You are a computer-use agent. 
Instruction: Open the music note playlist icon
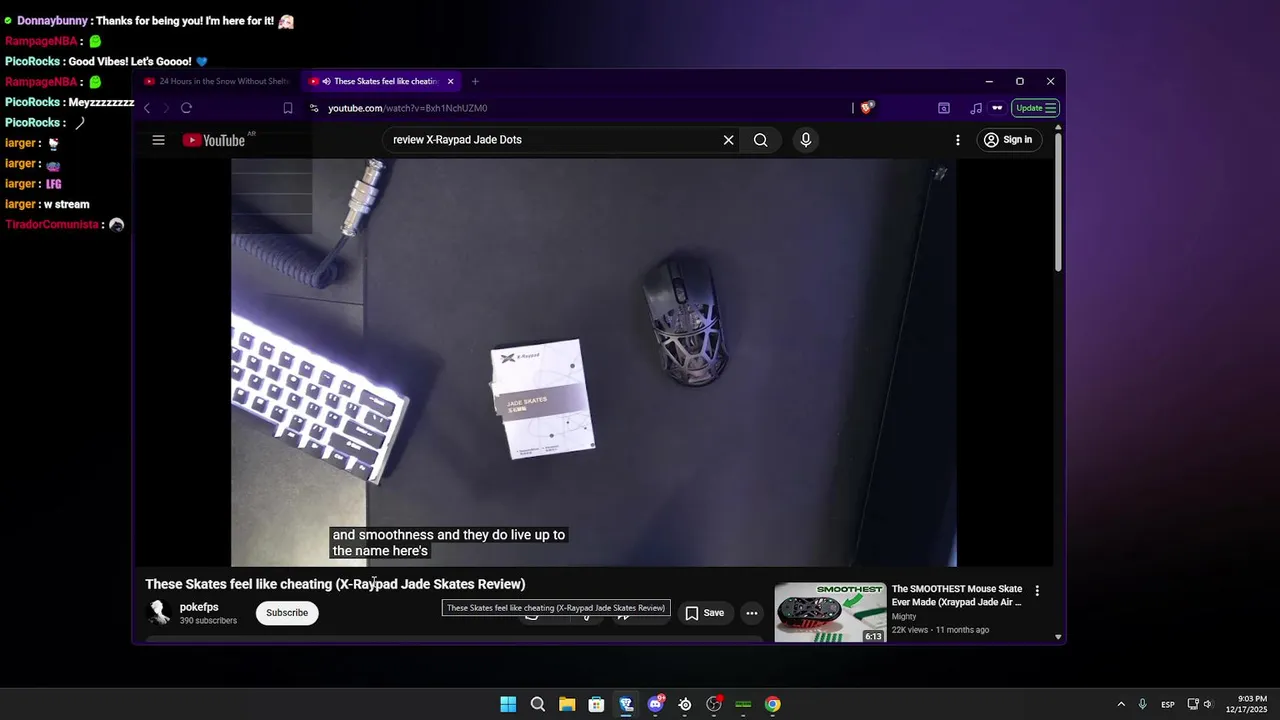coord(975,108)
